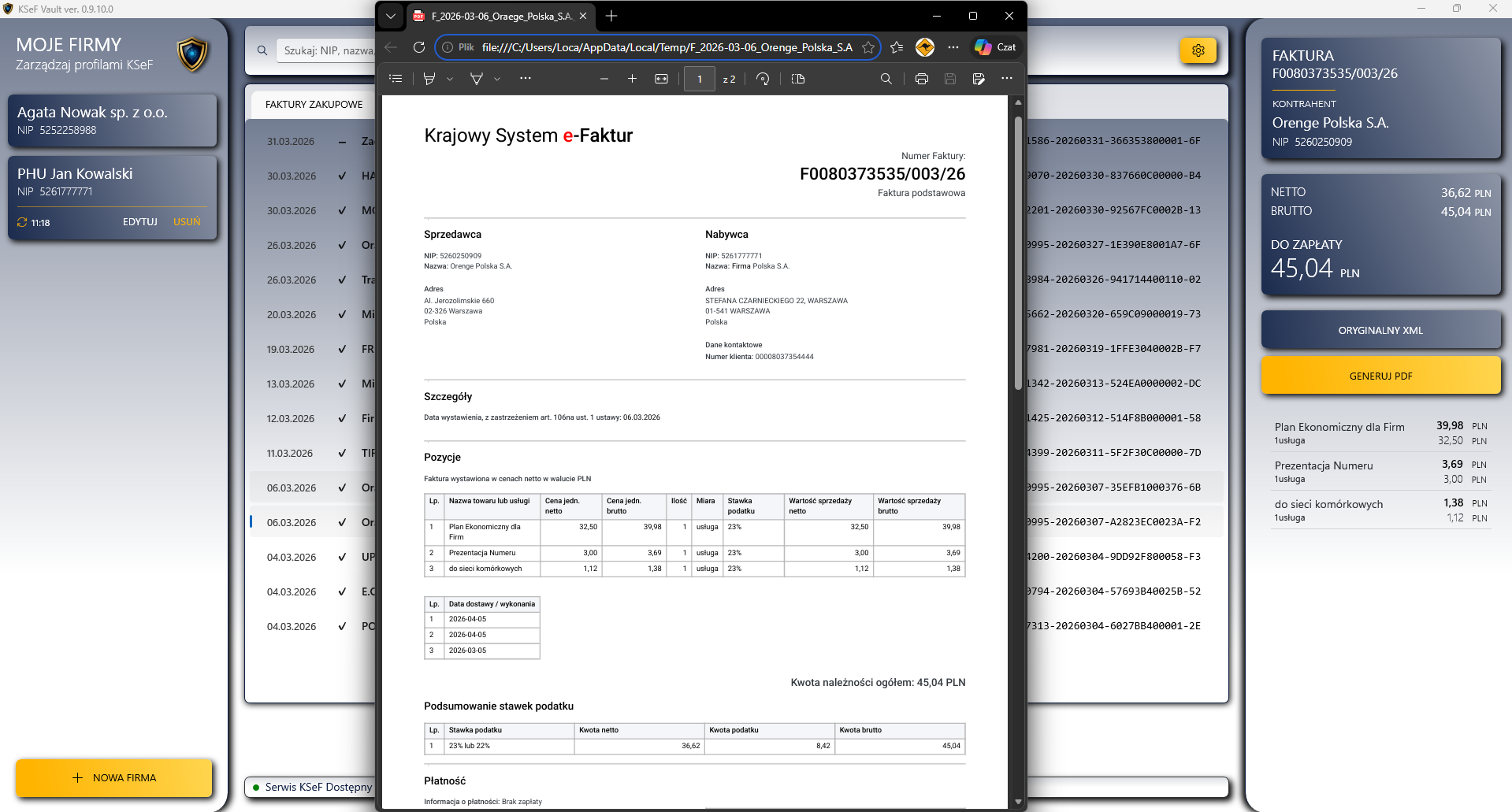The width and height of the screenshot is (1512, 812).
Task: Click the PDF vertical scrollbar thumb
Action: [1018, 252]
